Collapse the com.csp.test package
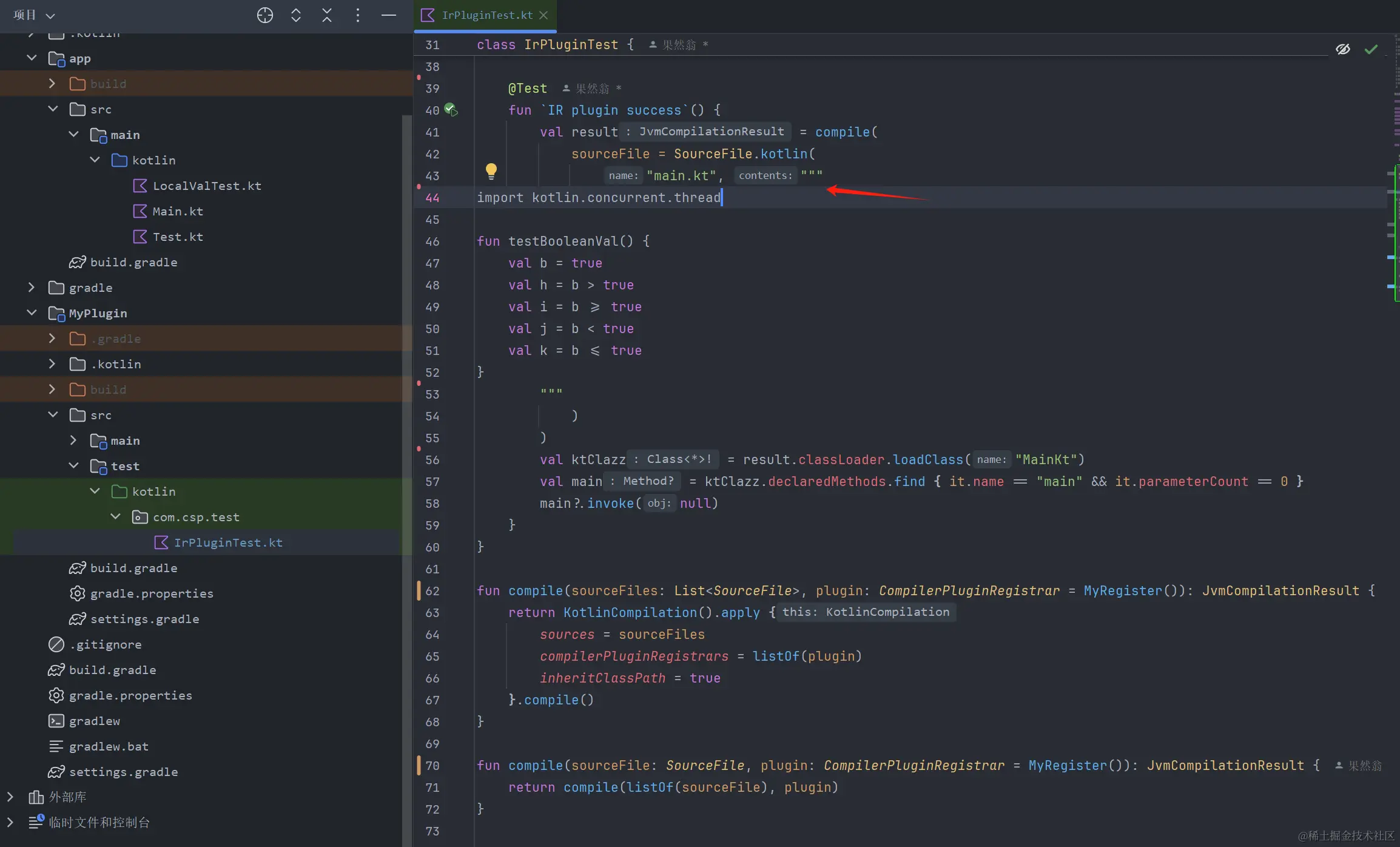Screen dimensions: 1400x847 pyautogui.click(x=115, y=516)
